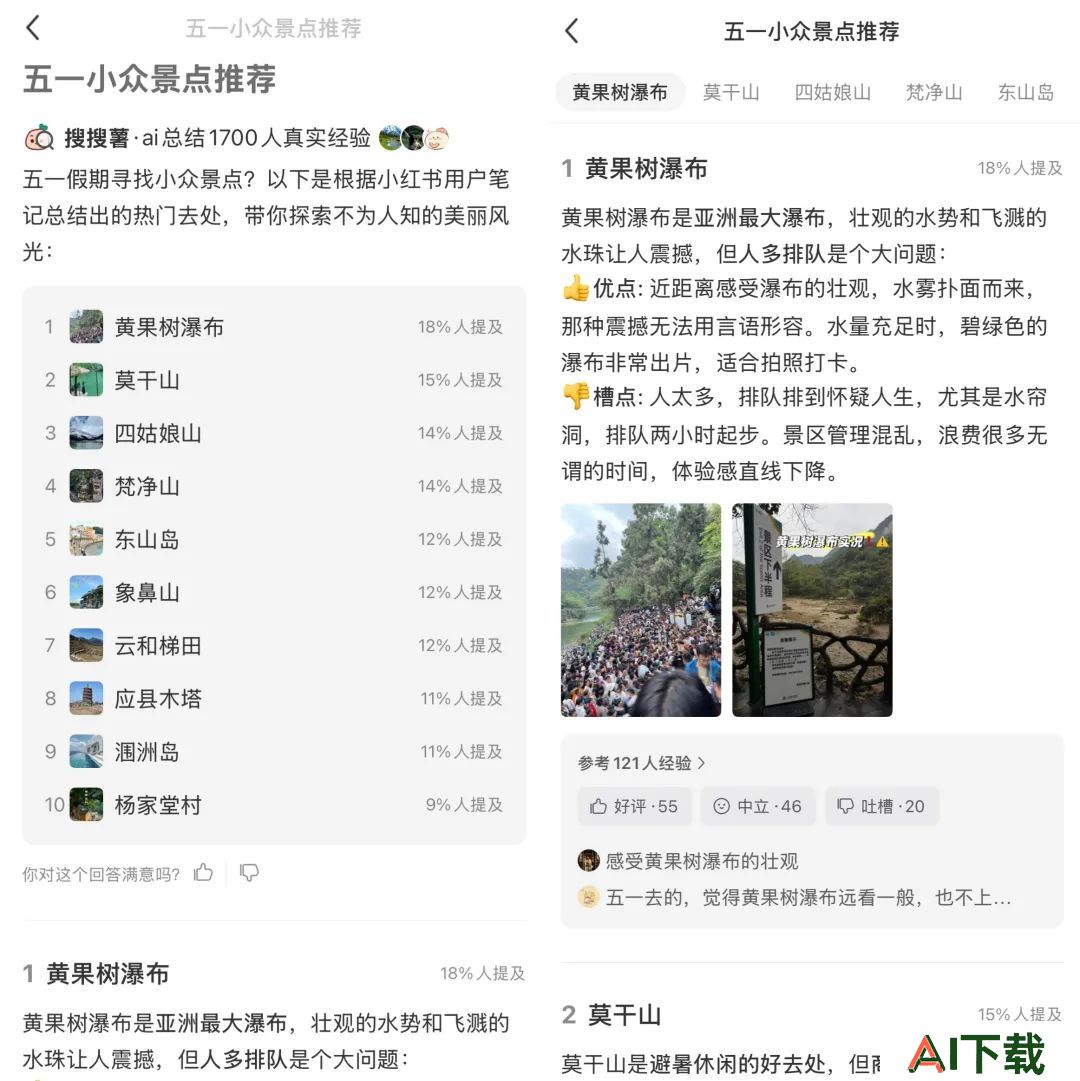Image resolution: width=1080 pixels, height=1081 pixels.
Task: Open the 莫干山 list entry
Action: coord(274,380)
